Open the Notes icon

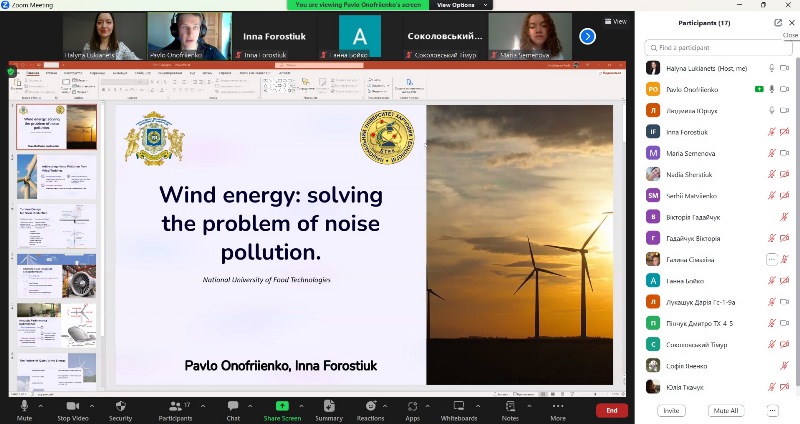[510, 406]
